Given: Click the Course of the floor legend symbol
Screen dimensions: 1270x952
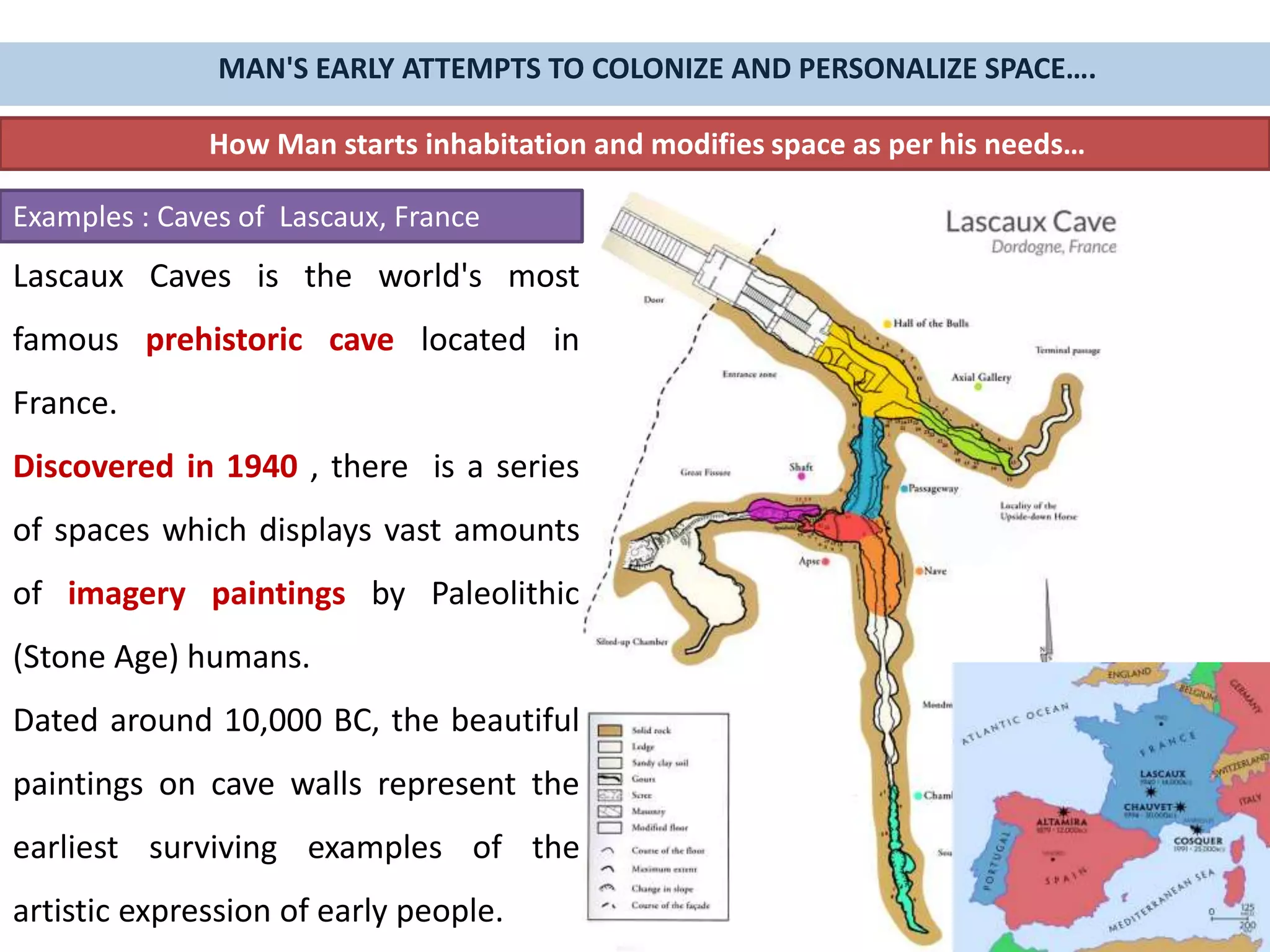Looking at the screenshot, I should point(608,851).
